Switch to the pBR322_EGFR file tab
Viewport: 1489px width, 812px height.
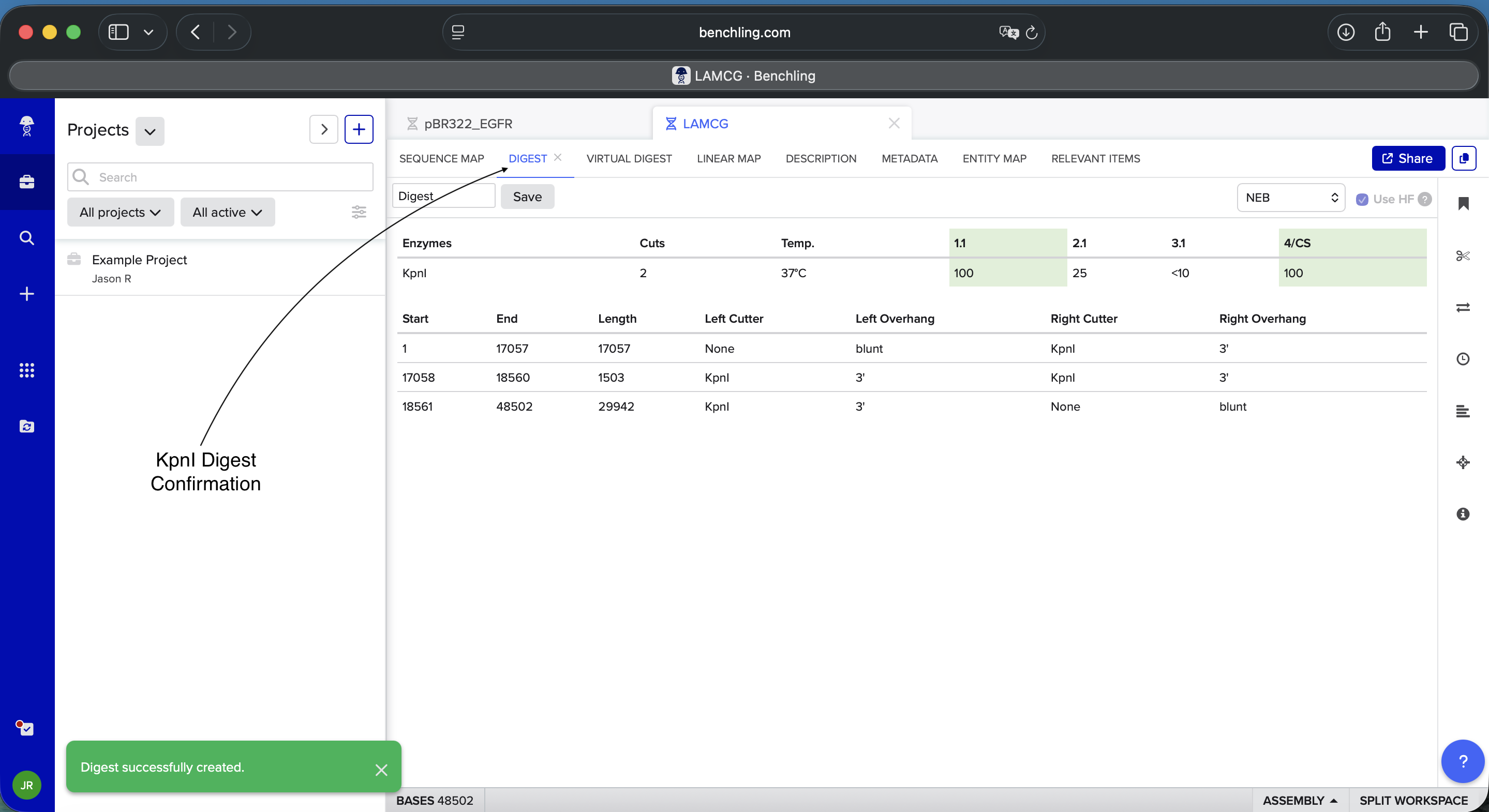468,124
